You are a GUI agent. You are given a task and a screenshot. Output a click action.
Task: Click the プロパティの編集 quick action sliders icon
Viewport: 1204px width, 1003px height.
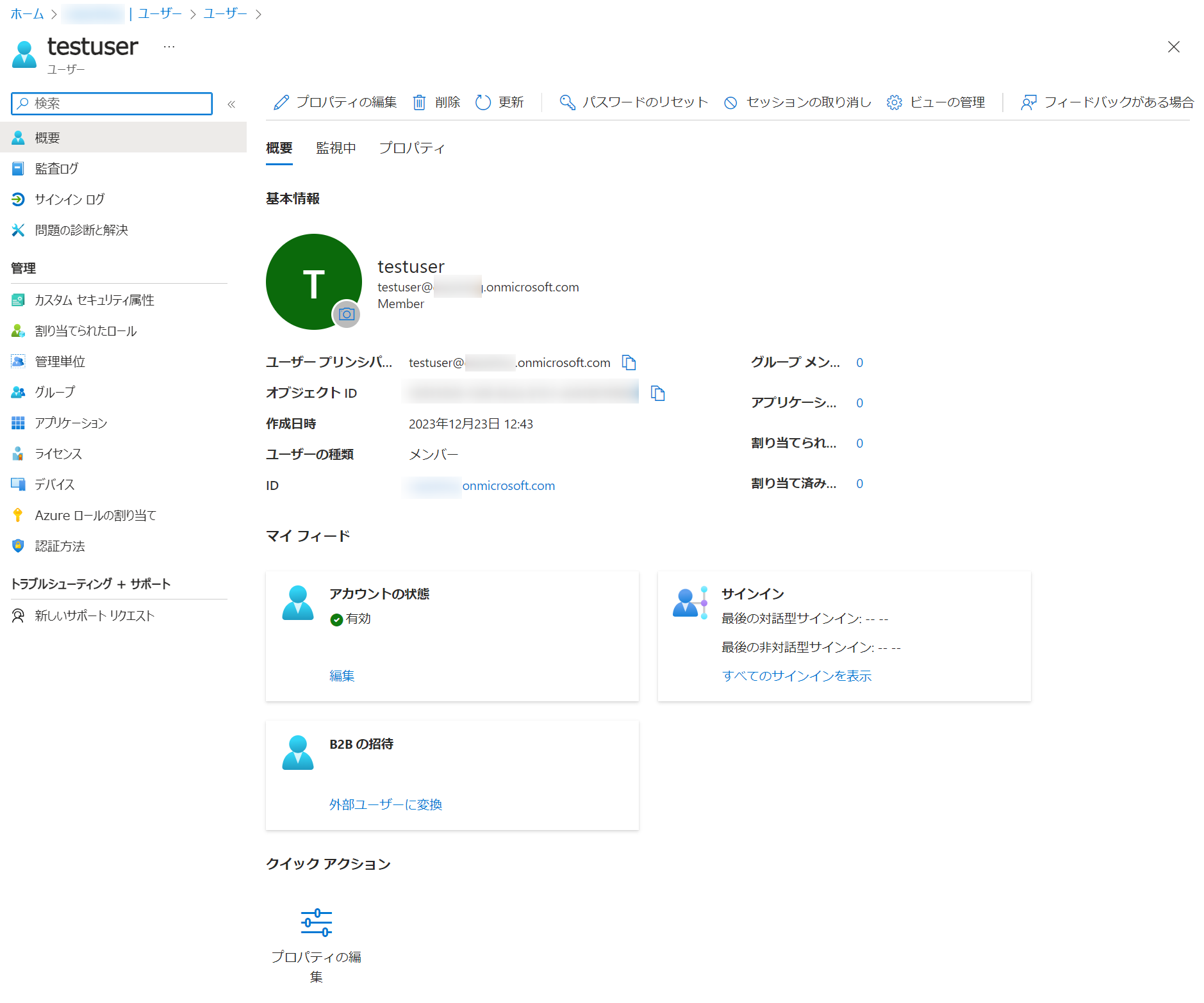(317, 923)
